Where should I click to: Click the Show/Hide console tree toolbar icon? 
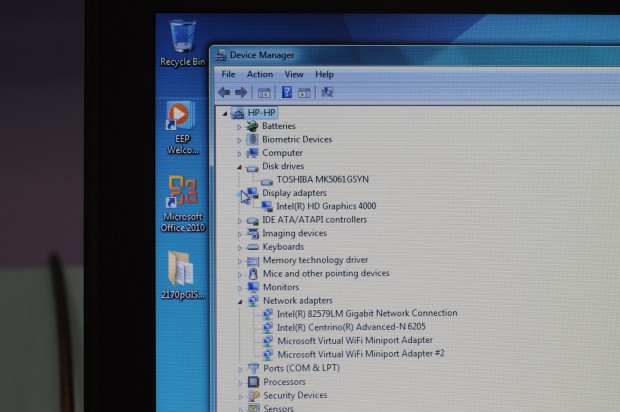[x=264, y=93]
